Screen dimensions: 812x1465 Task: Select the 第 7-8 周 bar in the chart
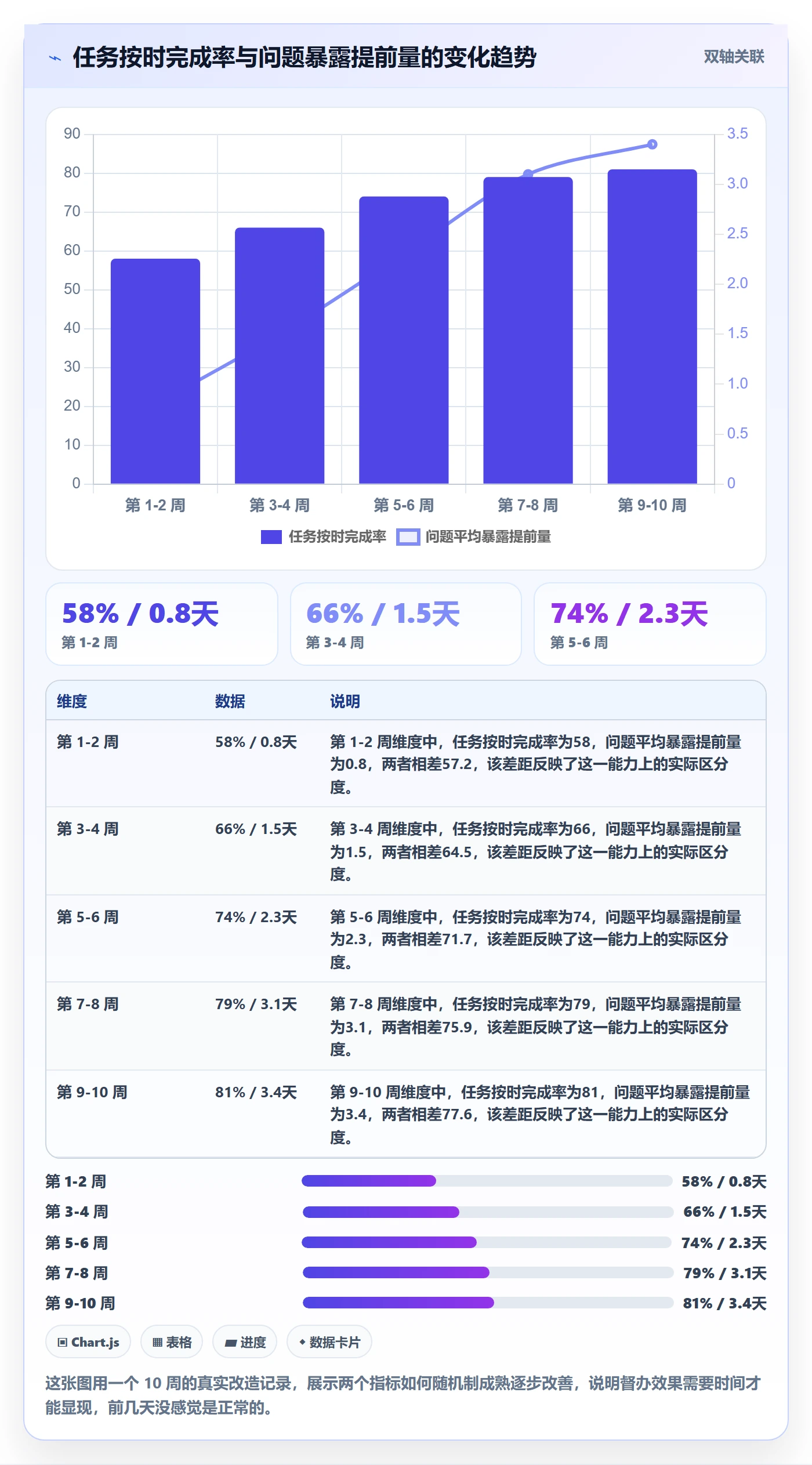tap(528, 330)
